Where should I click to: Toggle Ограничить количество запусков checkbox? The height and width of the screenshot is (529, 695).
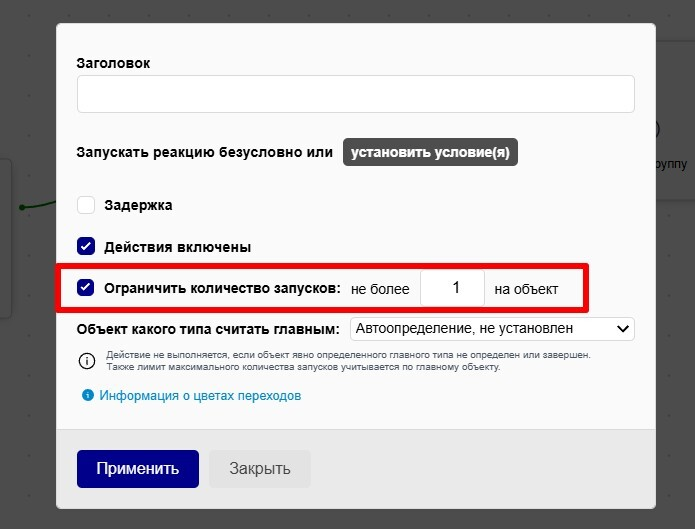[86, 287]
